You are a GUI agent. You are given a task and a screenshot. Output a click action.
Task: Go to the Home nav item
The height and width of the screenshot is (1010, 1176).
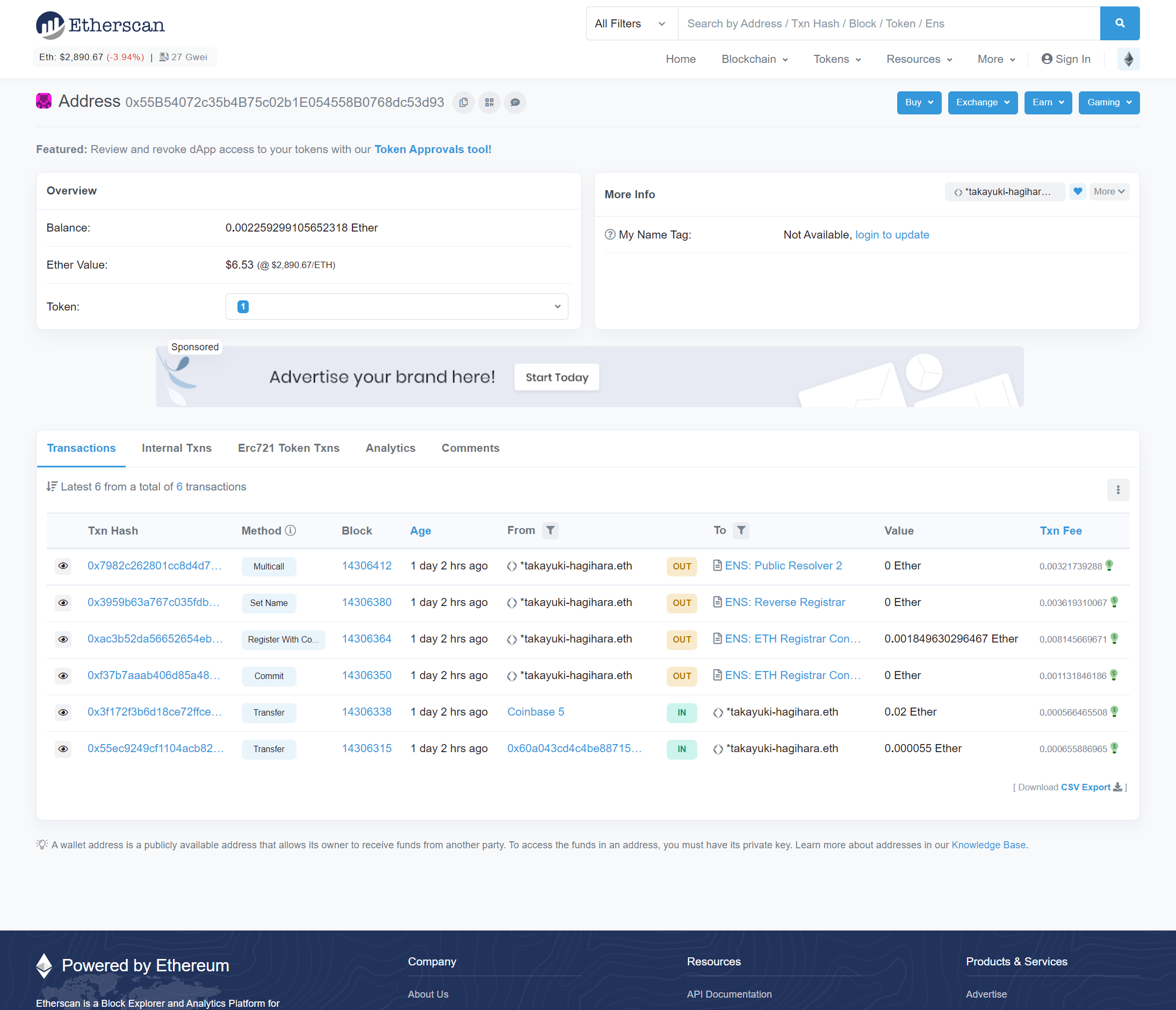coord(681,59)
